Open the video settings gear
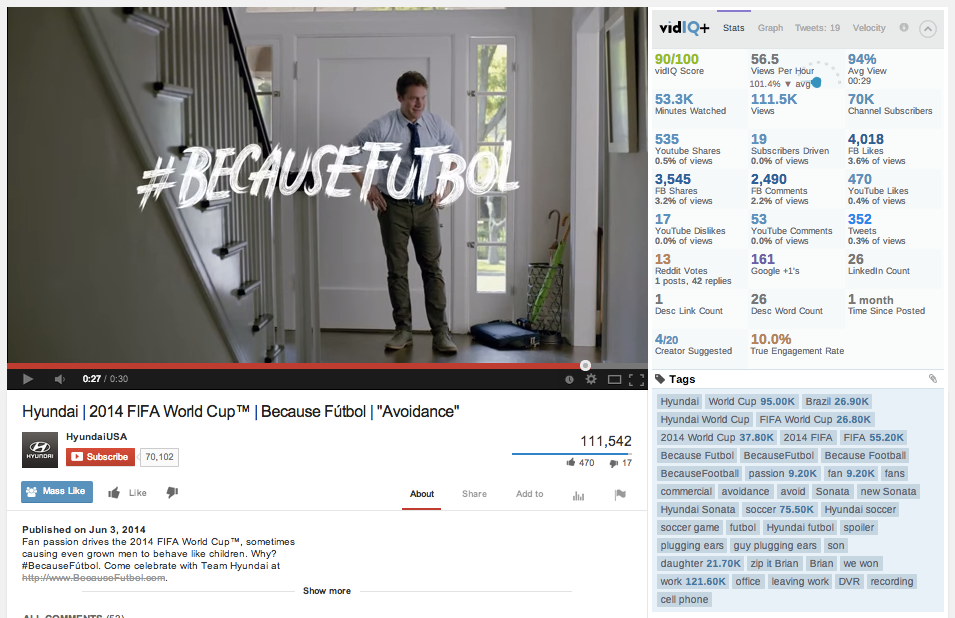 [591, 379]
